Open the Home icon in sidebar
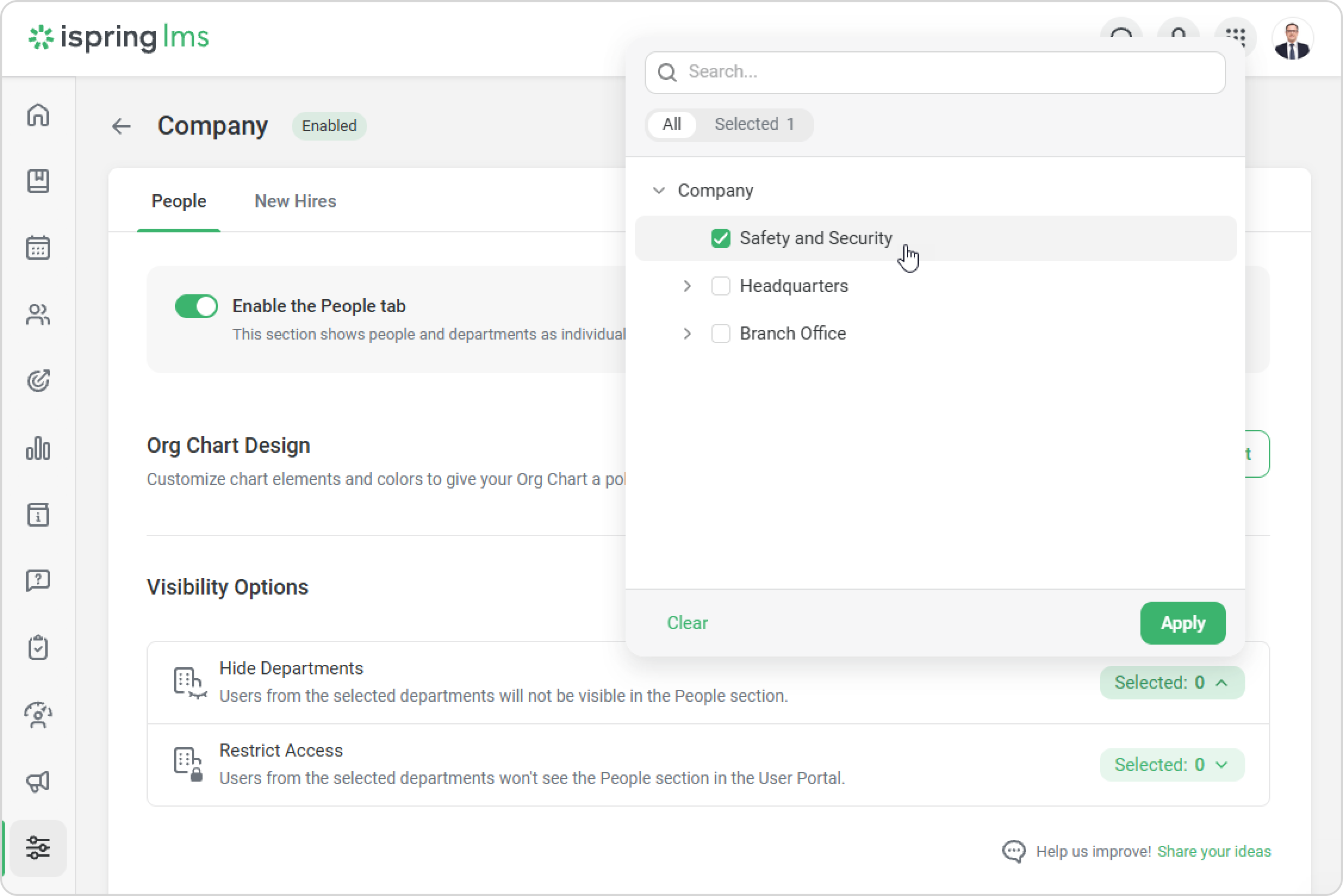 (38, 114)
